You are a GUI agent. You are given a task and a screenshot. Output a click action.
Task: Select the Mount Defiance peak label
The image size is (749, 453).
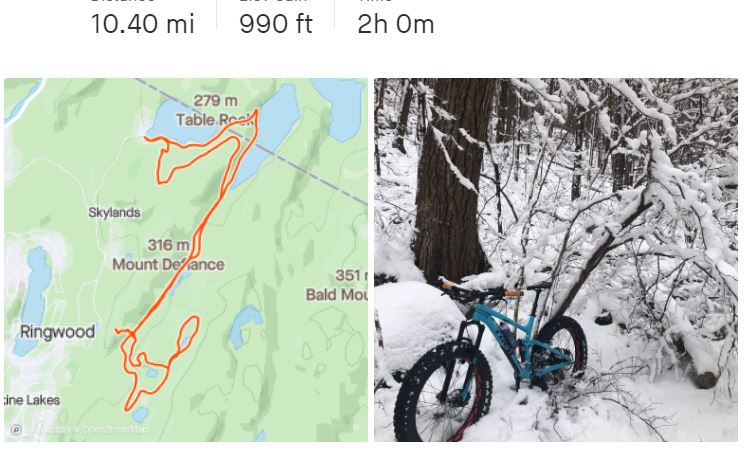point(168,264)
